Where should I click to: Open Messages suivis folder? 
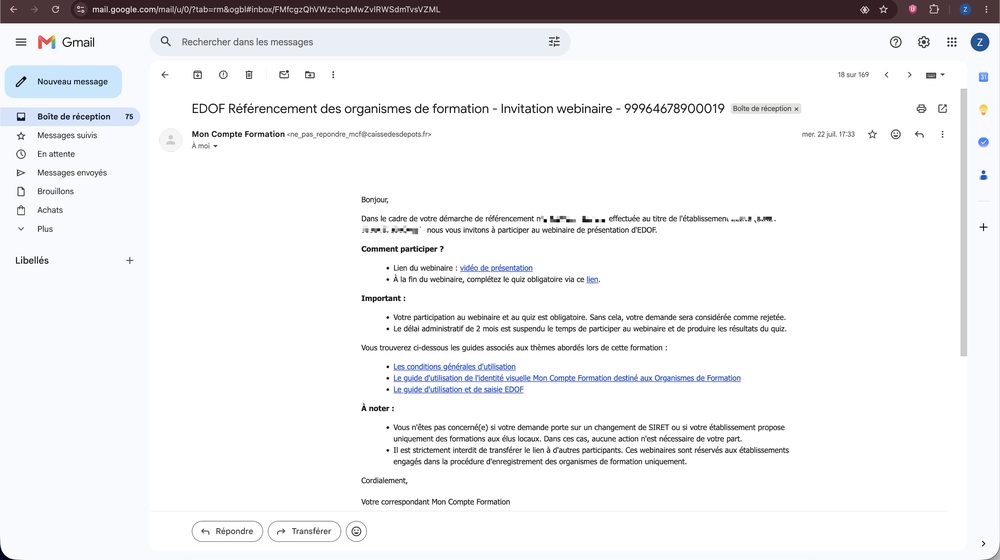click(x=67, y=135)
